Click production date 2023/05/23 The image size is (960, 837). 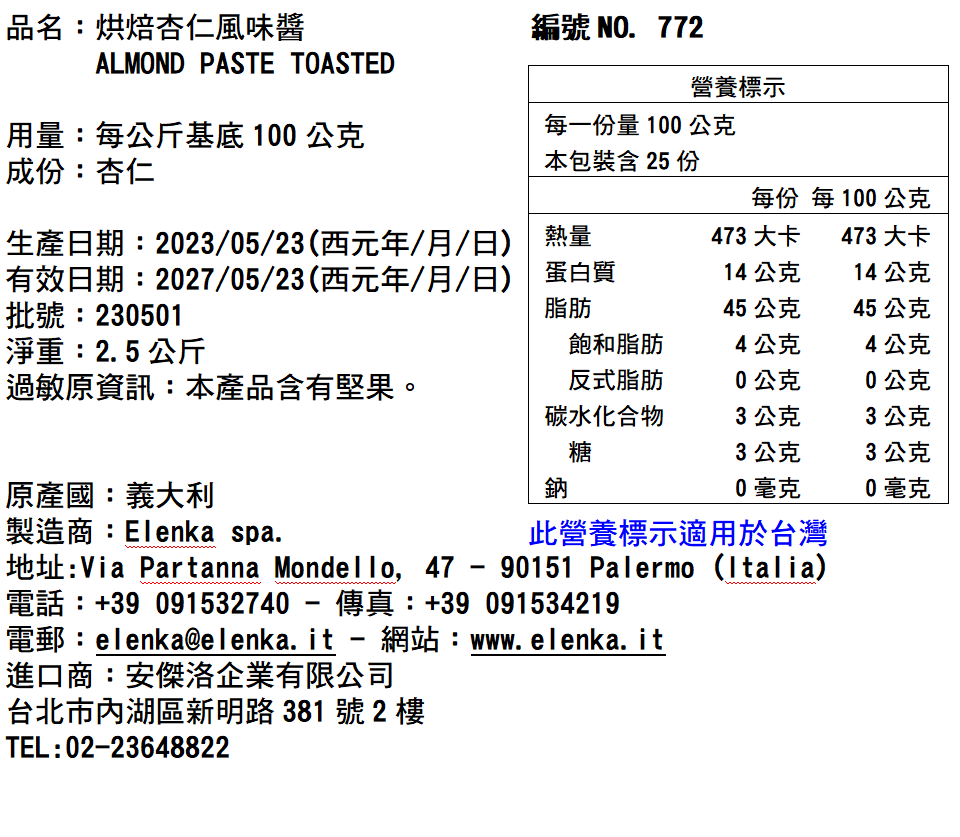[x=230, y=243]
